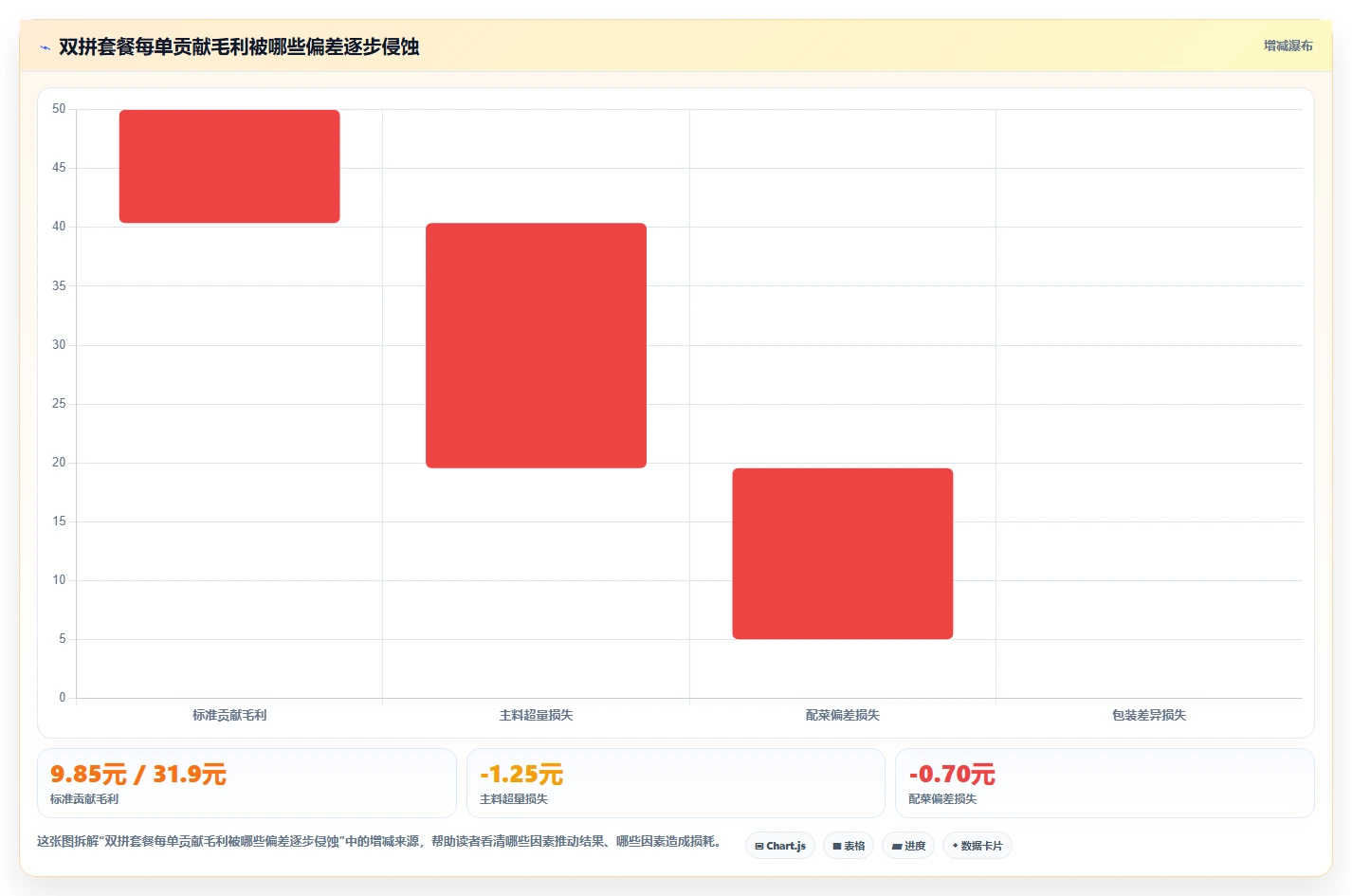Screen dimensions: 1352x896
Task: Click the 配菜偏差损失 caption in the third card
Action: (942, 799)
